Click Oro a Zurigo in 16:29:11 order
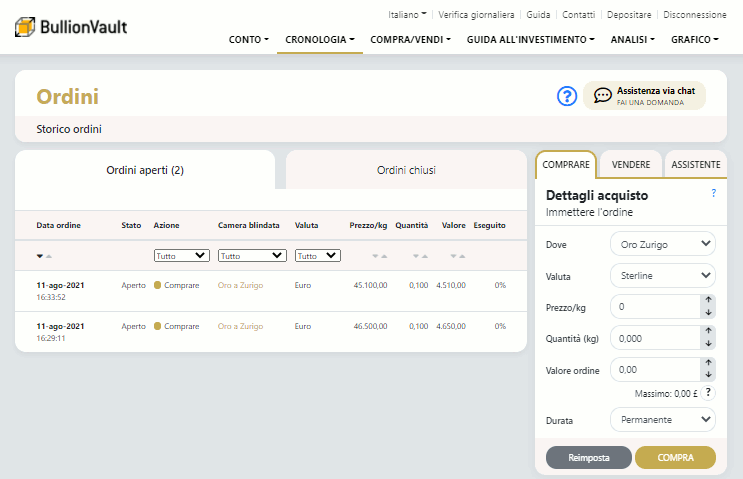This screenshot has height=479, width=743. tap(240, 326)
